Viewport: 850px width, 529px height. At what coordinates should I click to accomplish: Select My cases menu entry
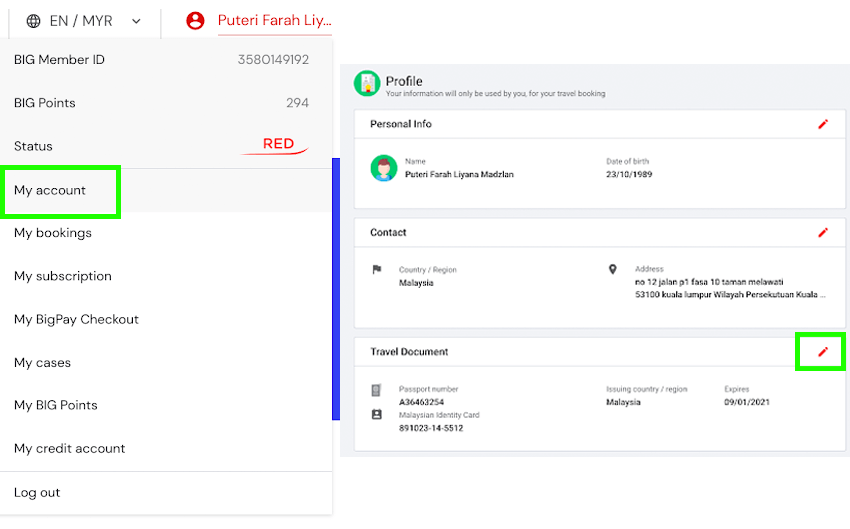click(43, 362)
